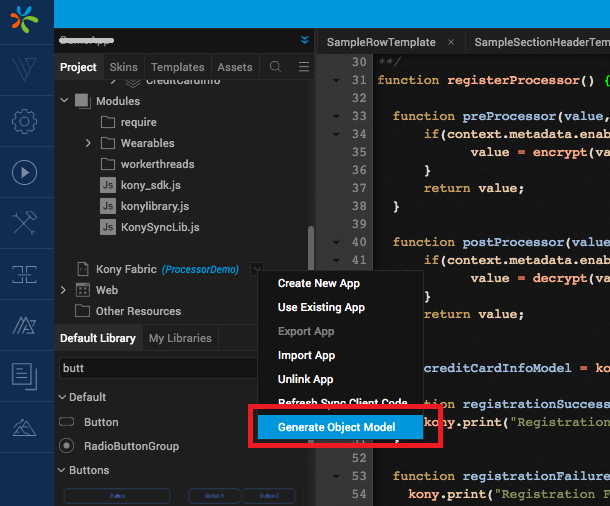Collapse the Modules tree node

click(64, 101)
